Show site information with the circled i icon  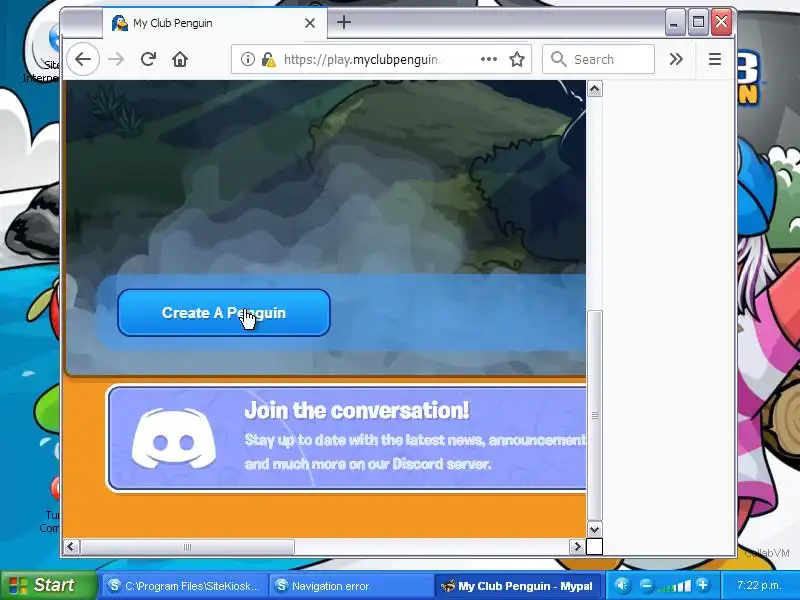tap(247, 59)
